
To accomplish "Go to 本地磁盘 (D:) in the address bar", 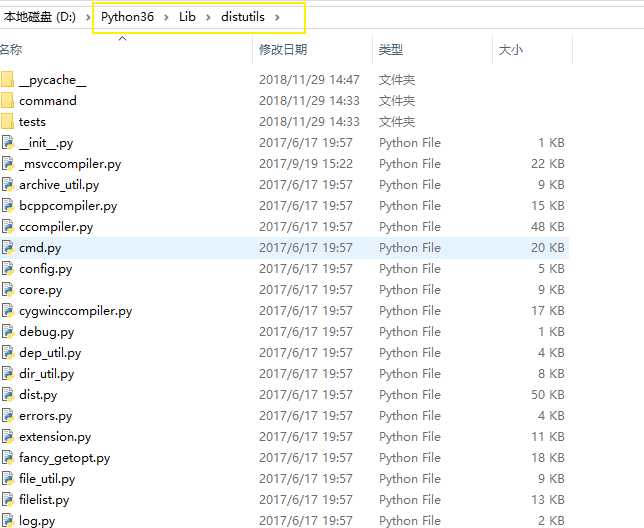I will 39,17.
